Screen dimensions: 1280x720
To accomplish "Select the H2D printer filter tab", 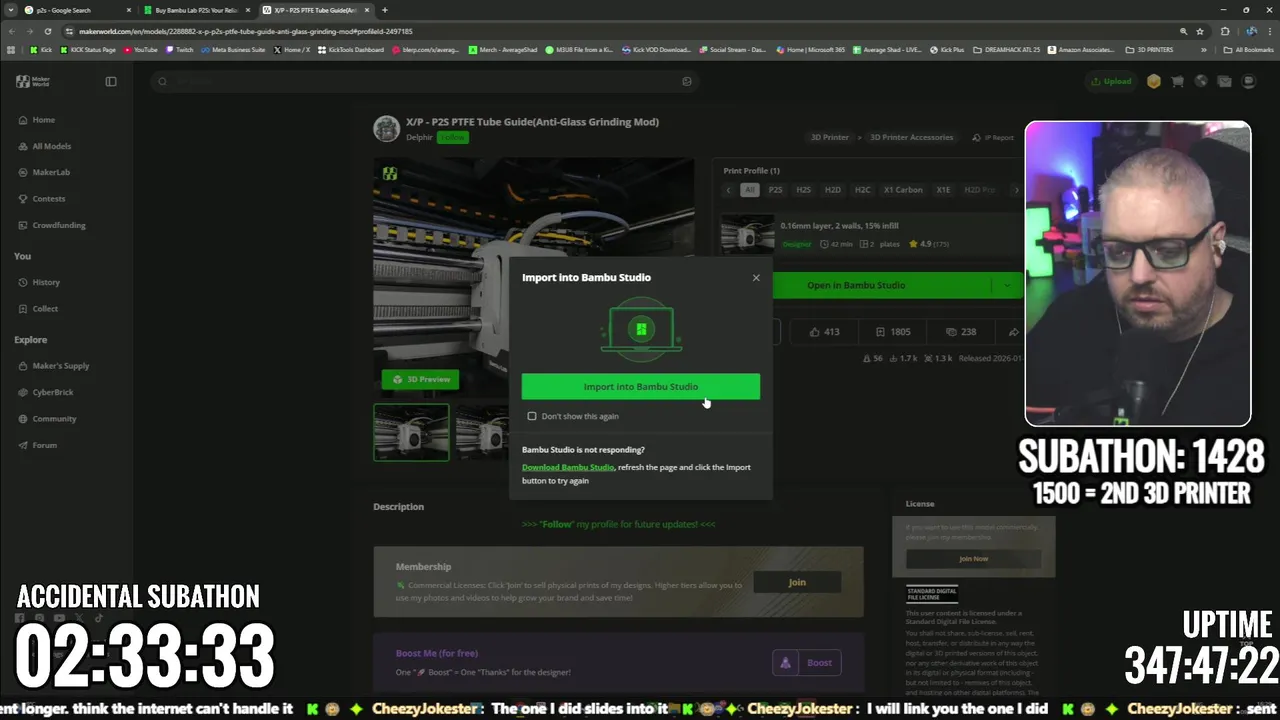I will click(832, 190).
